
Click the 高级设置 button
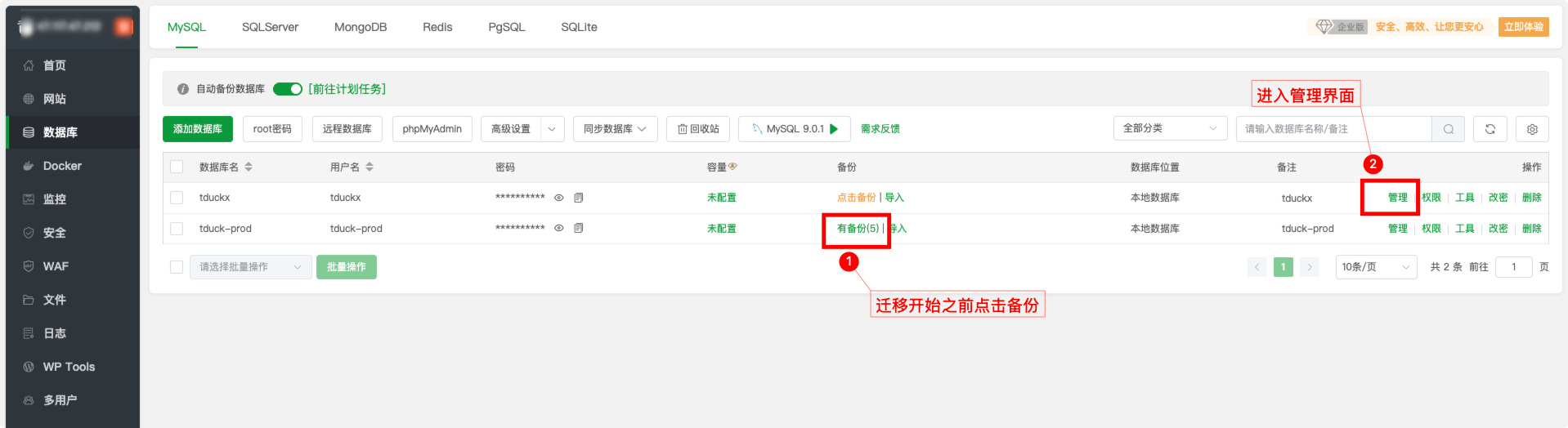tap(510, 129)
